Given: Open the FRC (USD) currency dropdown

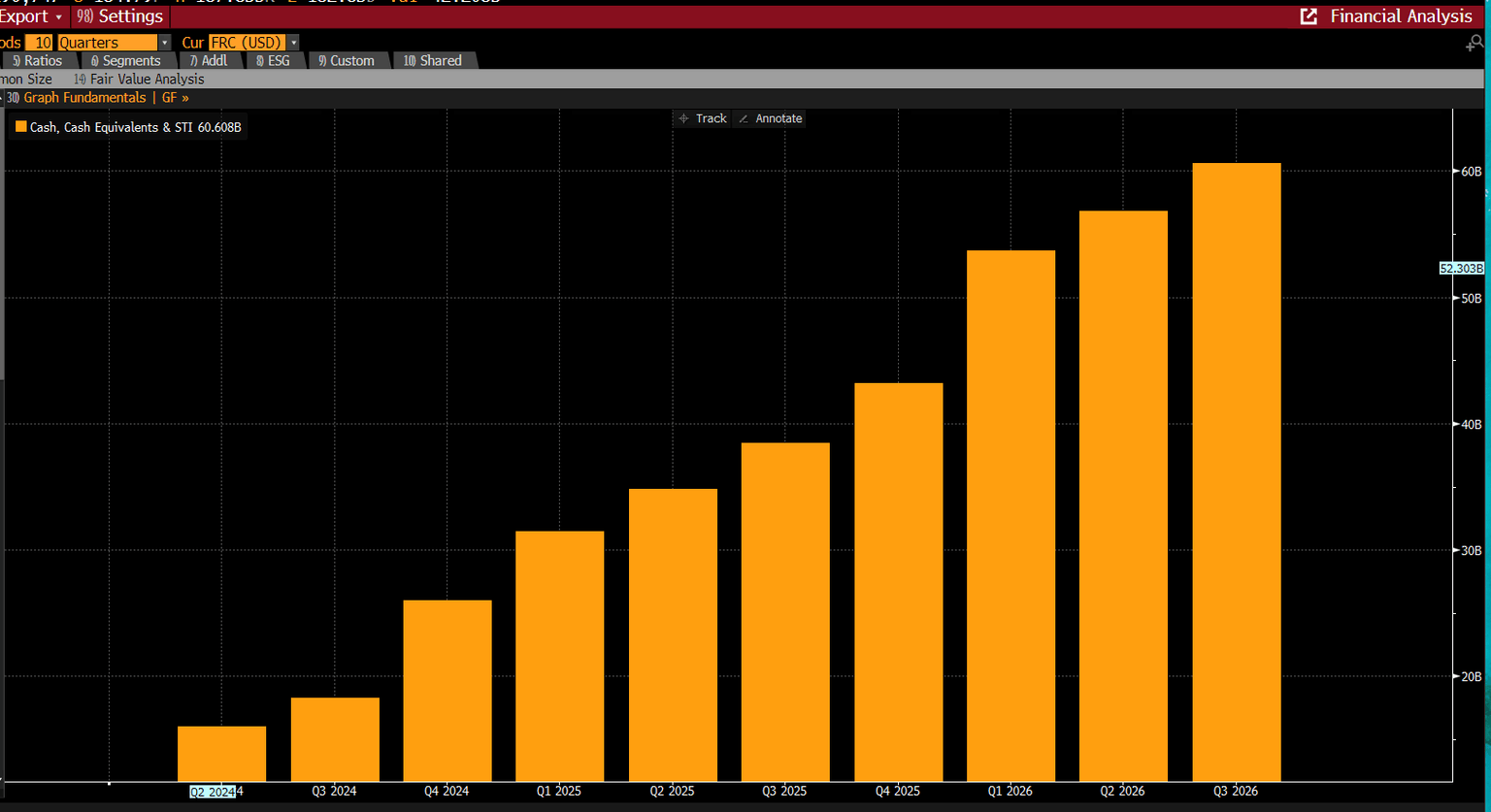Looking at the screenshot, I should (x=293, y=43).
